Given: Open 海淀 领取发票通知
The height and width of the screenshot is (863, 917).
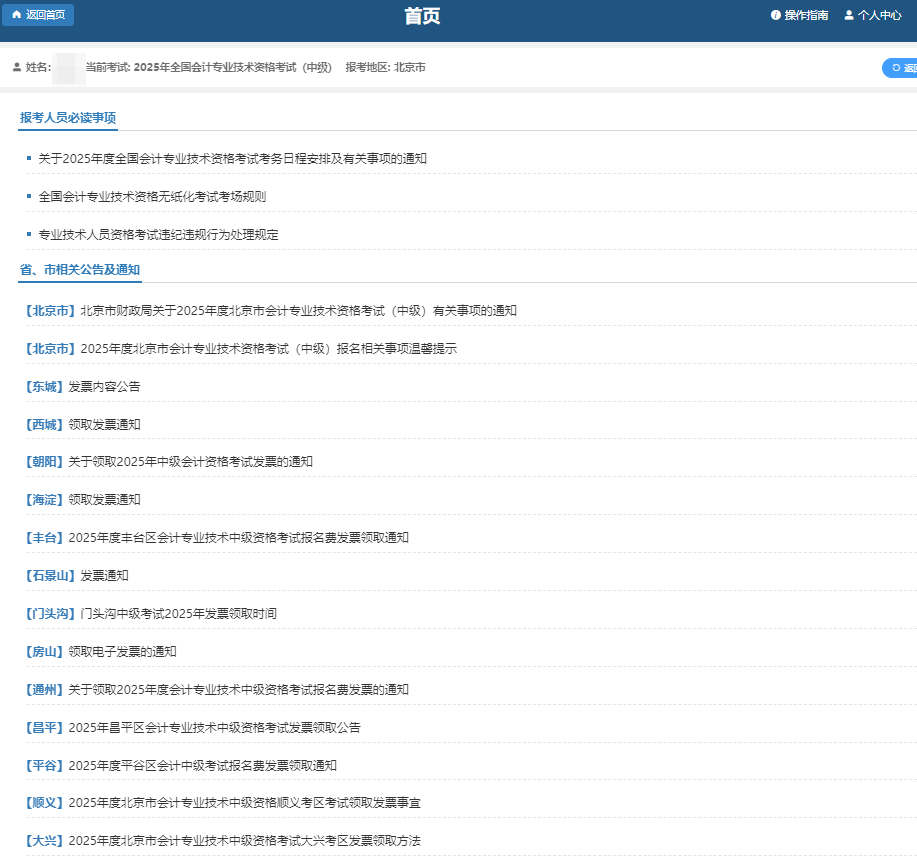Looking at the screenshot, I should pyautogui.click(x=104, y=499).
